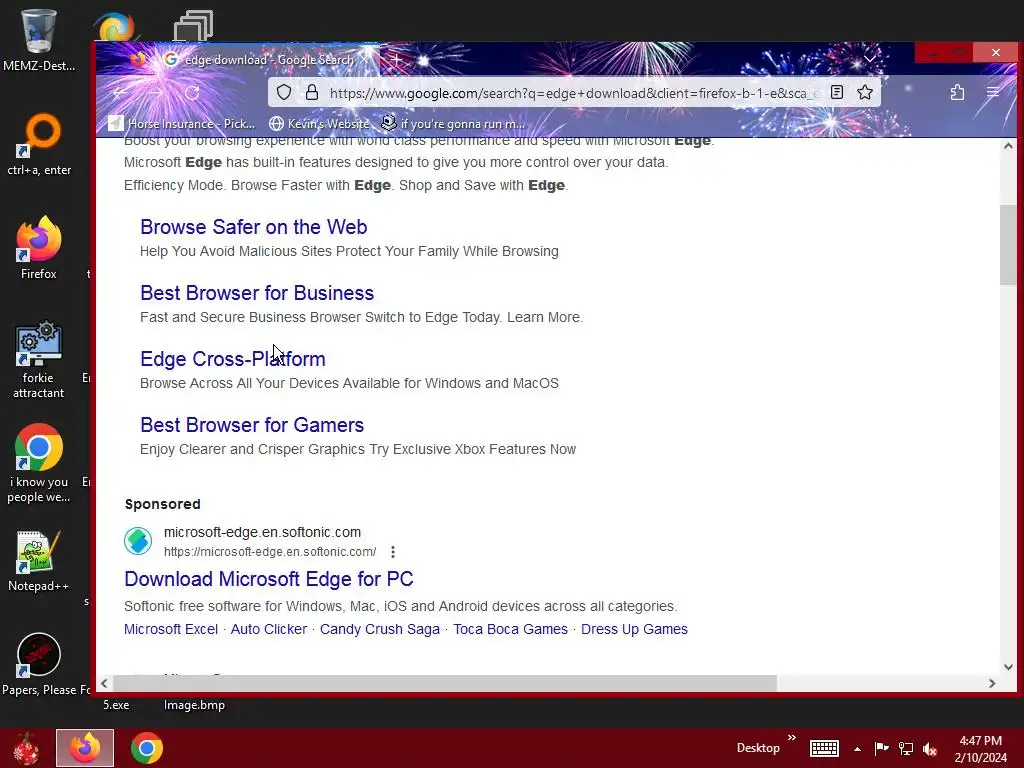1024x768 pixels.
Task: Expand the Desktop toolbar double chevron
Action: click(x=792, y=738)
